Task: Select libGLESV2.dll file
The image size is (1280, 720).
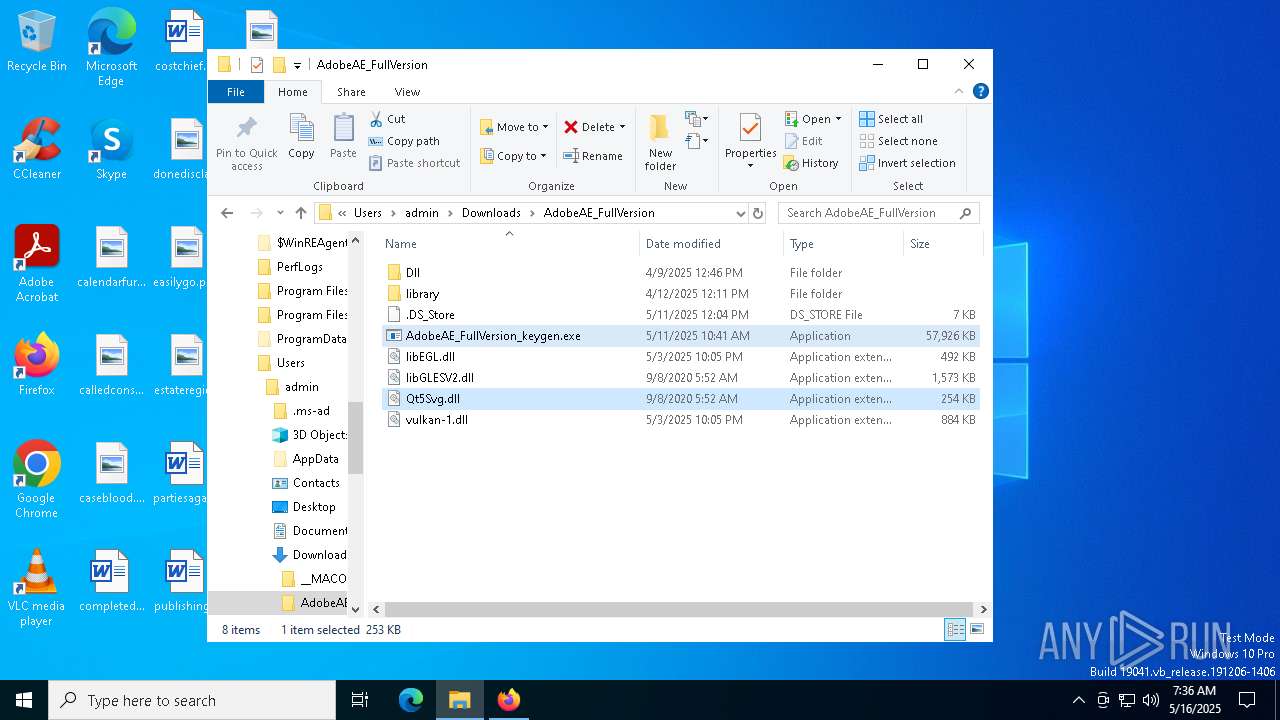Action: (x=682, y=378)
